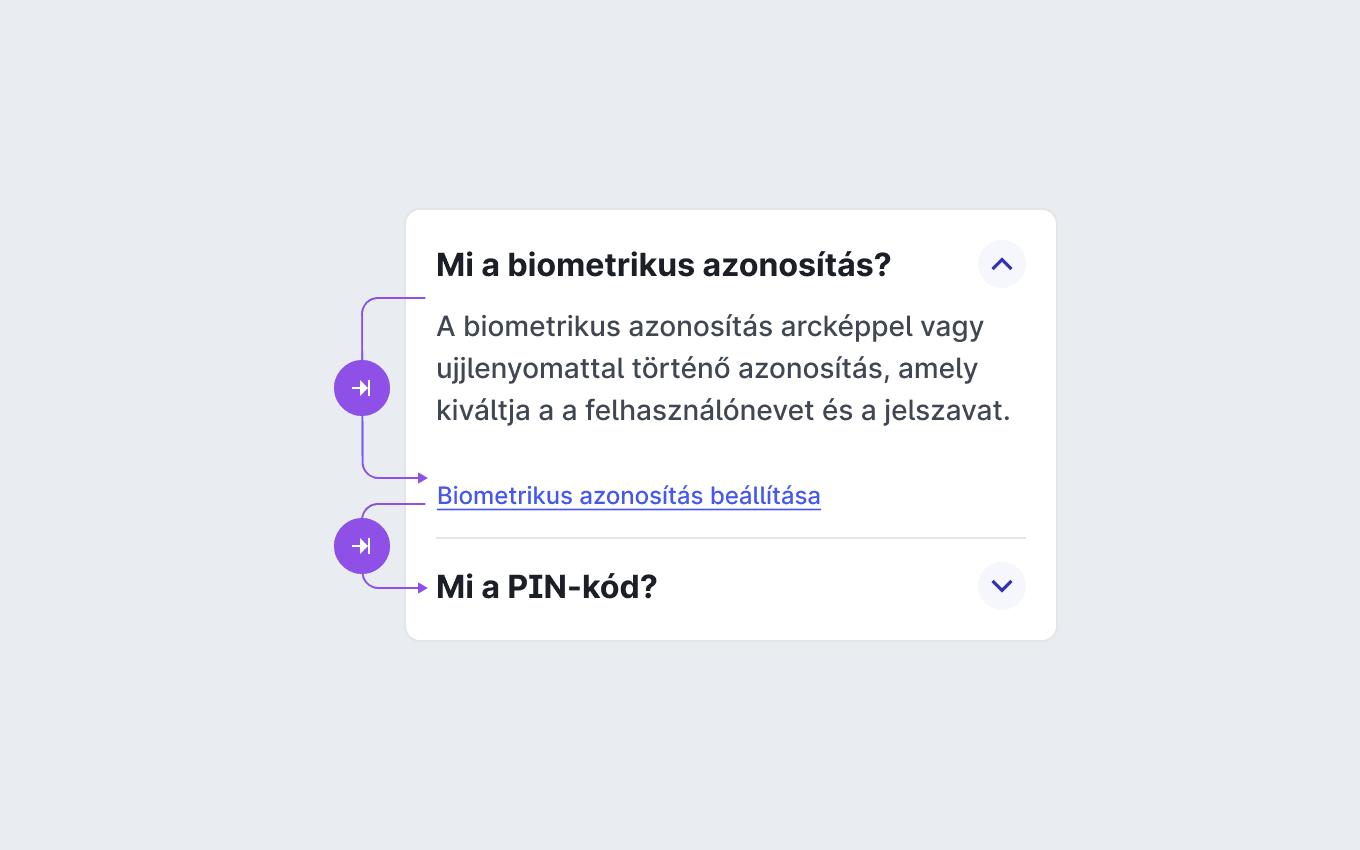Select the Mi a PIN-kód? accordion header
This screenshot has width=1360, height=850.
point(731,587)
